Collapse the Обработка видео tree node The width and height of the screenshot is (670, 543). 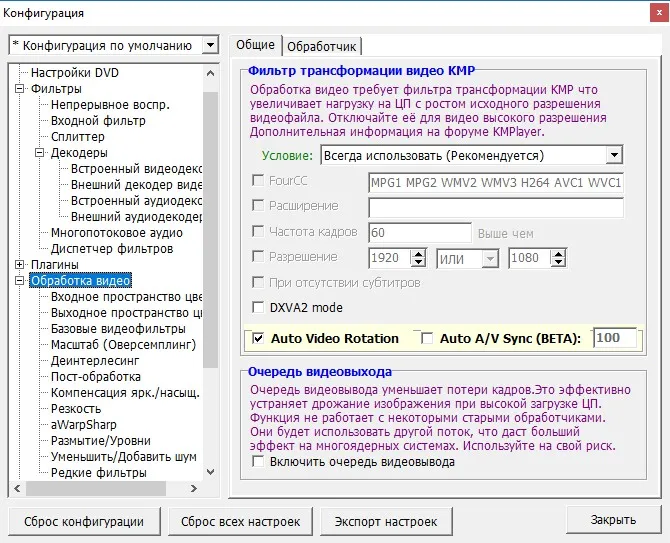click(x=20, y=281)
